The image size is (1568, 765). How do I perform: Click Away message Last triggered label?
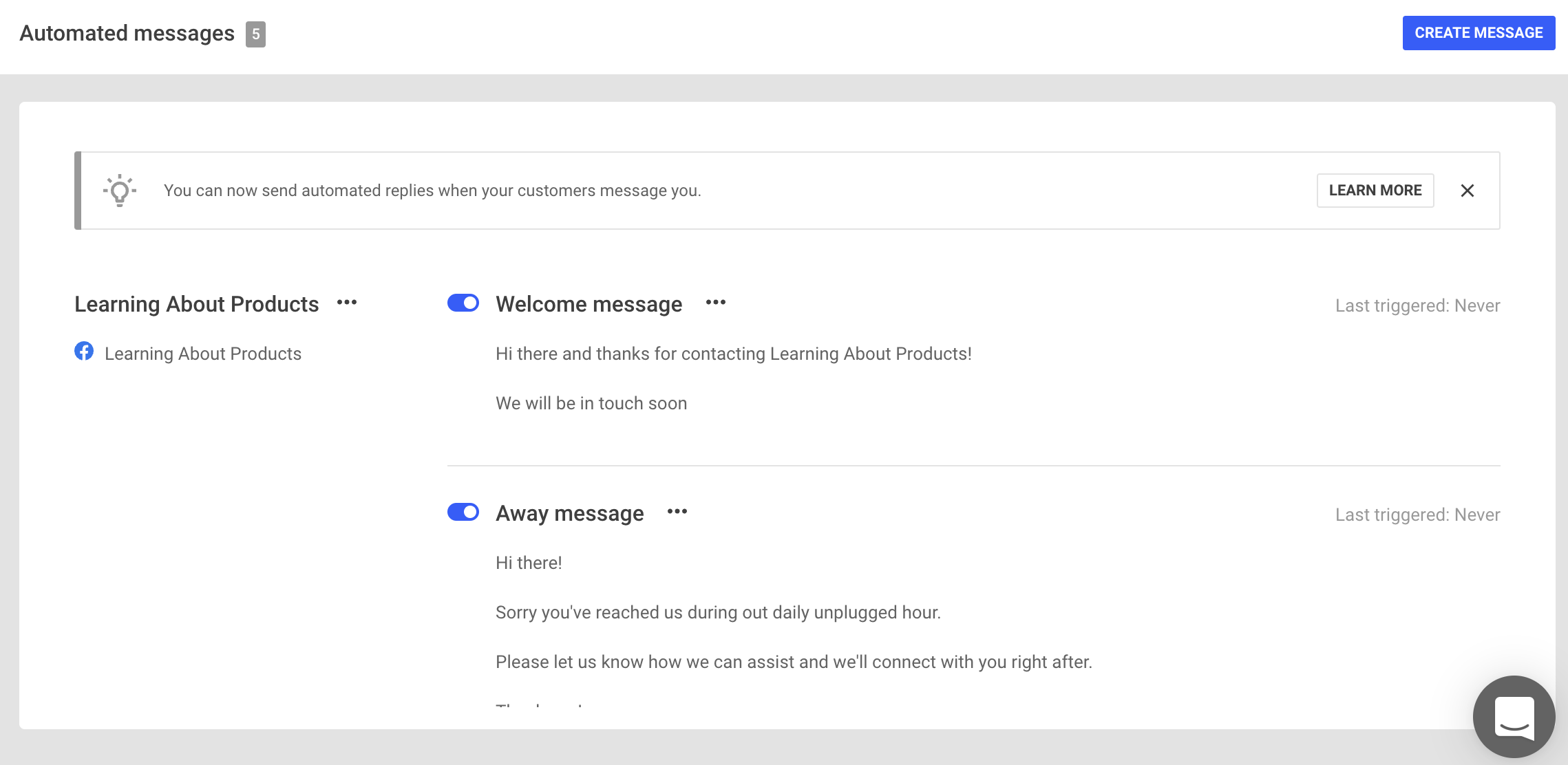tap(1418, 515)
